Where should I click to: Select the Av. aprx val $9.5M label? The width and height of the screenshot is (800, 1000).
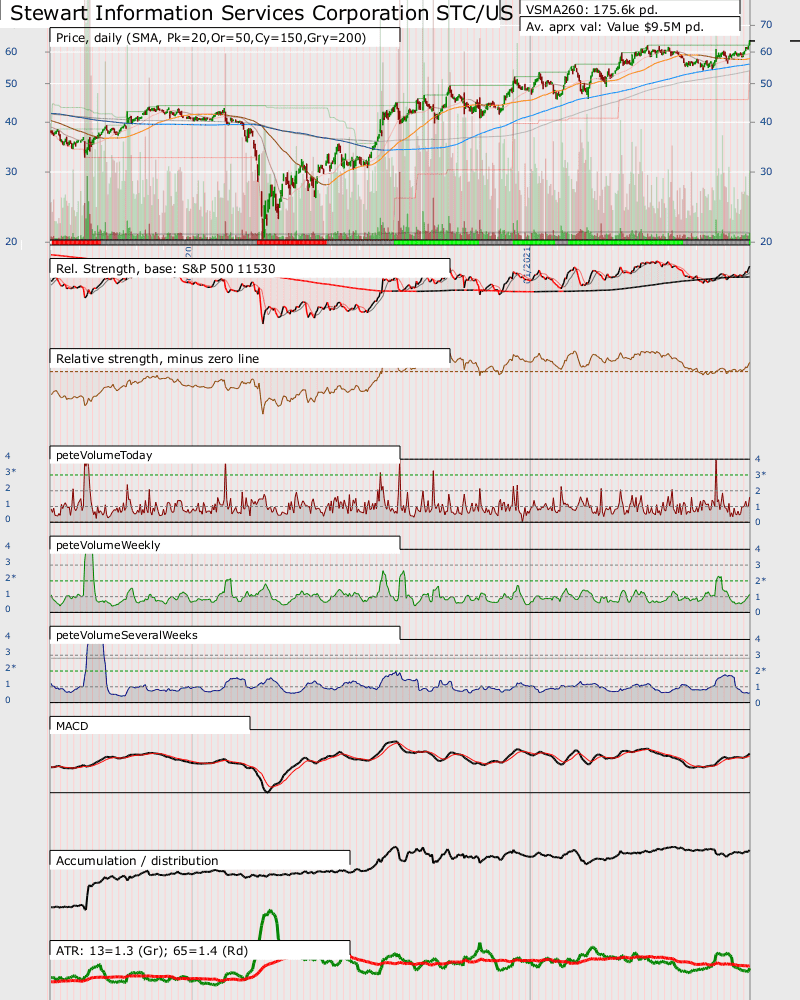614,27
